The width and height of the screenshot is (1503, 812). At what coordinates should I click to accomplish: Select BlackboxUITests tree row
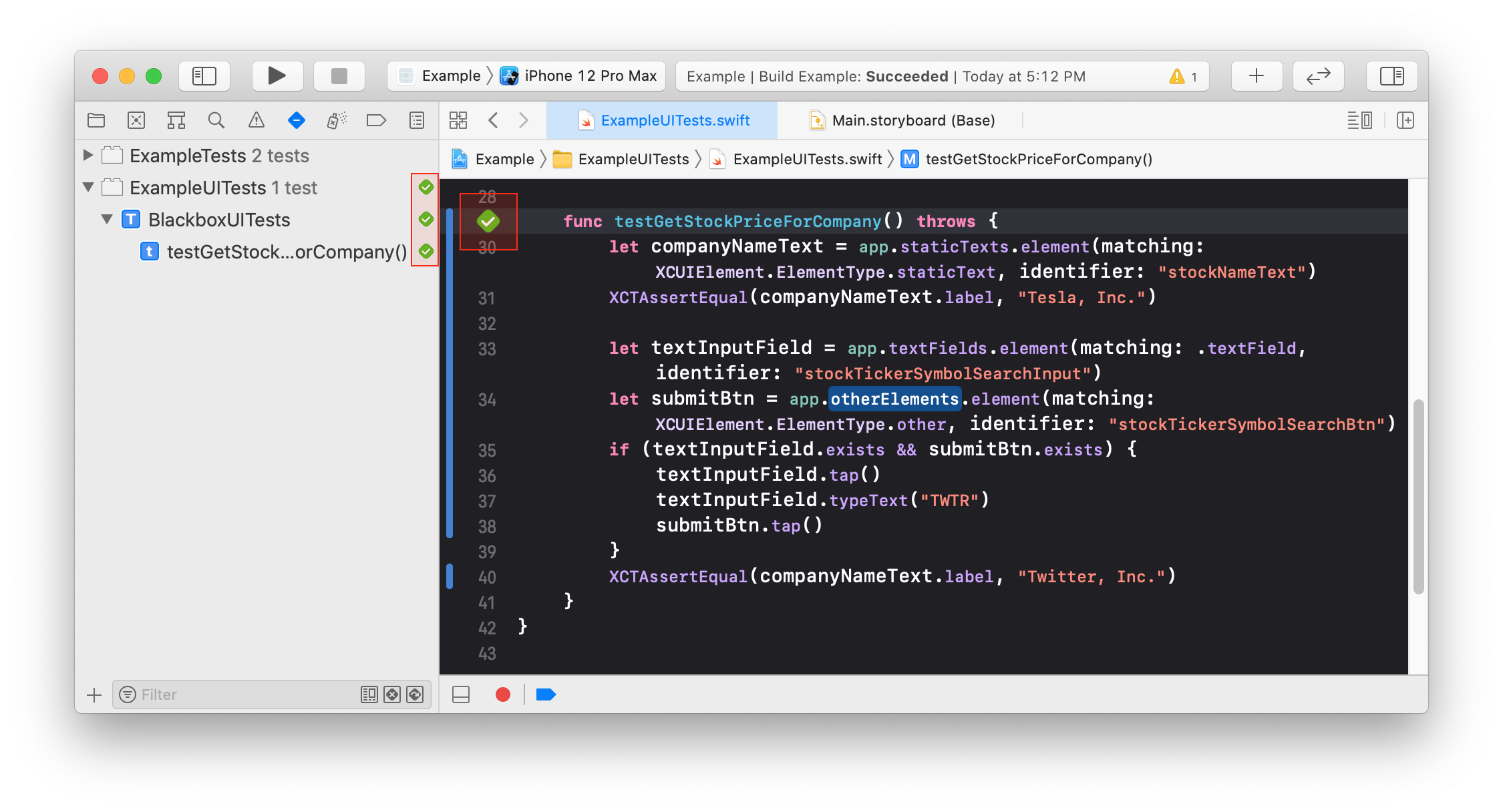coord(257,220)
